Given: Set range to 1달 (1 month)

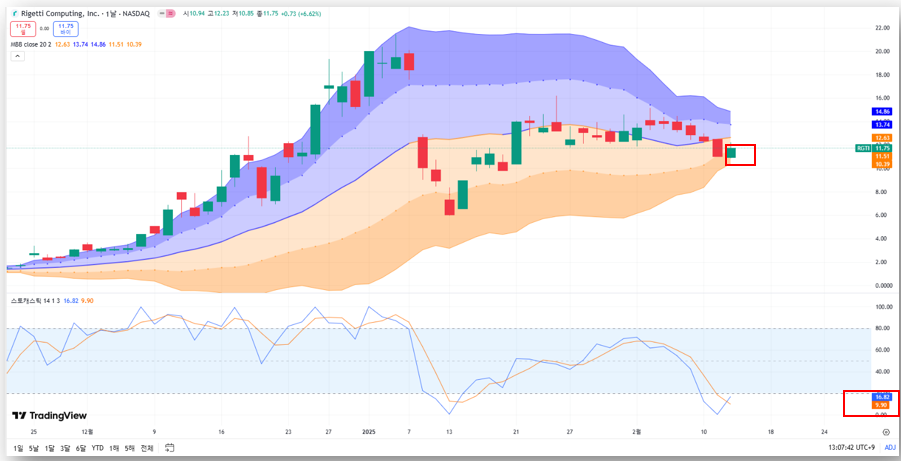Looking at the screenshot, I should pos(49,448).
